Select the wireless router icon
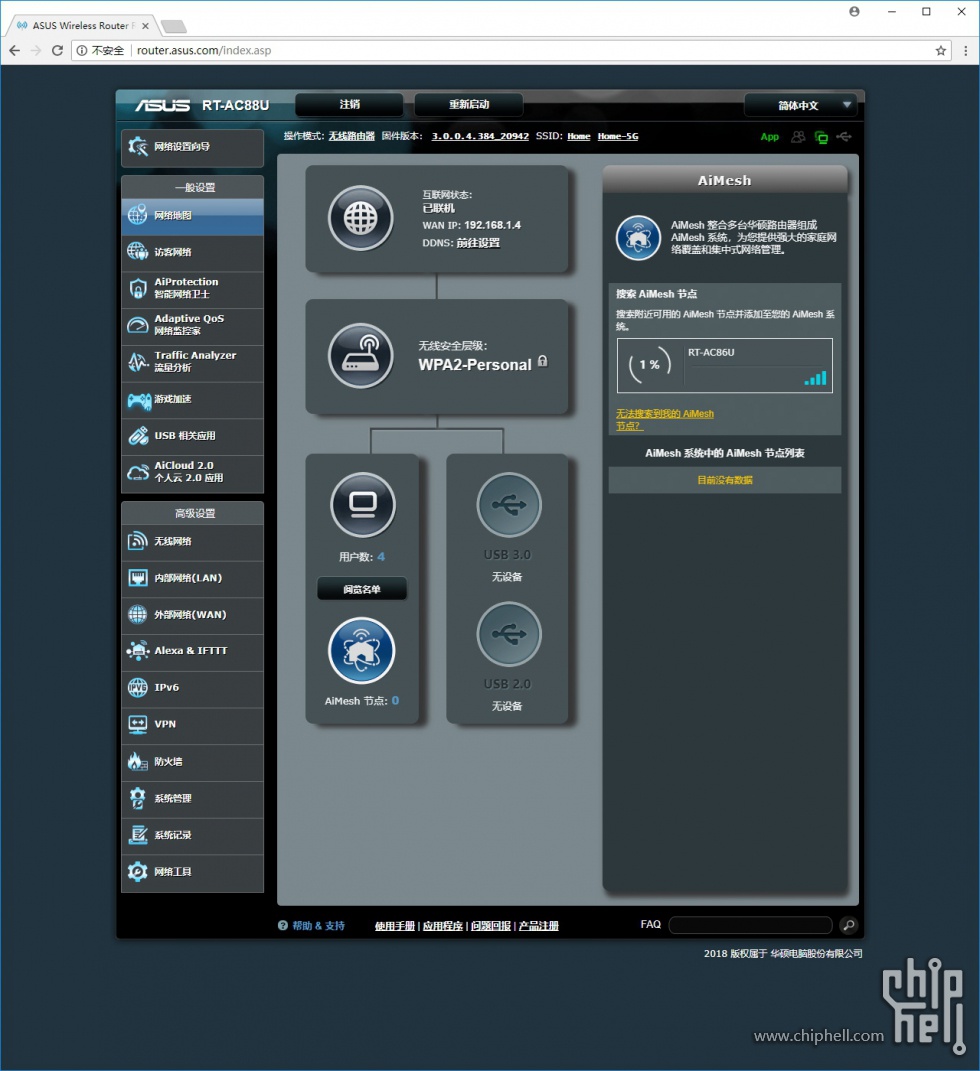 (361, 356)
